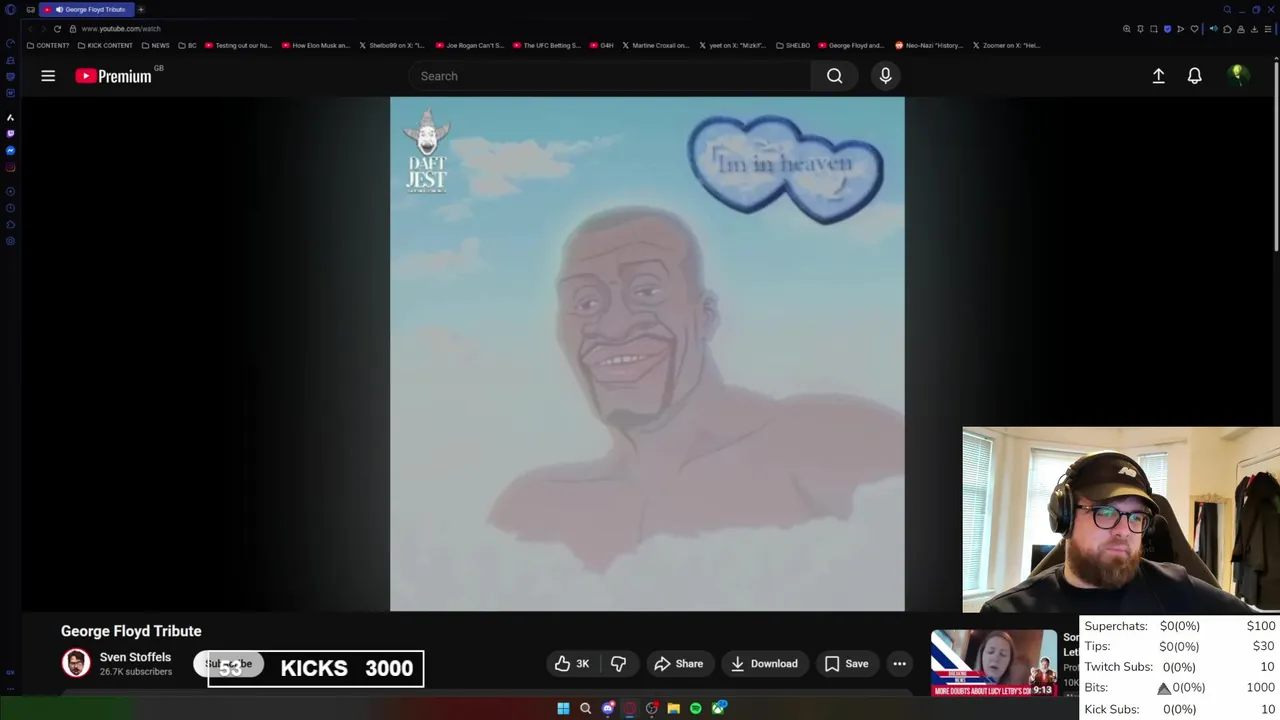Click the video player to toggle playback
Screen dimensions: 1280x720
click(x=647, y=354)
